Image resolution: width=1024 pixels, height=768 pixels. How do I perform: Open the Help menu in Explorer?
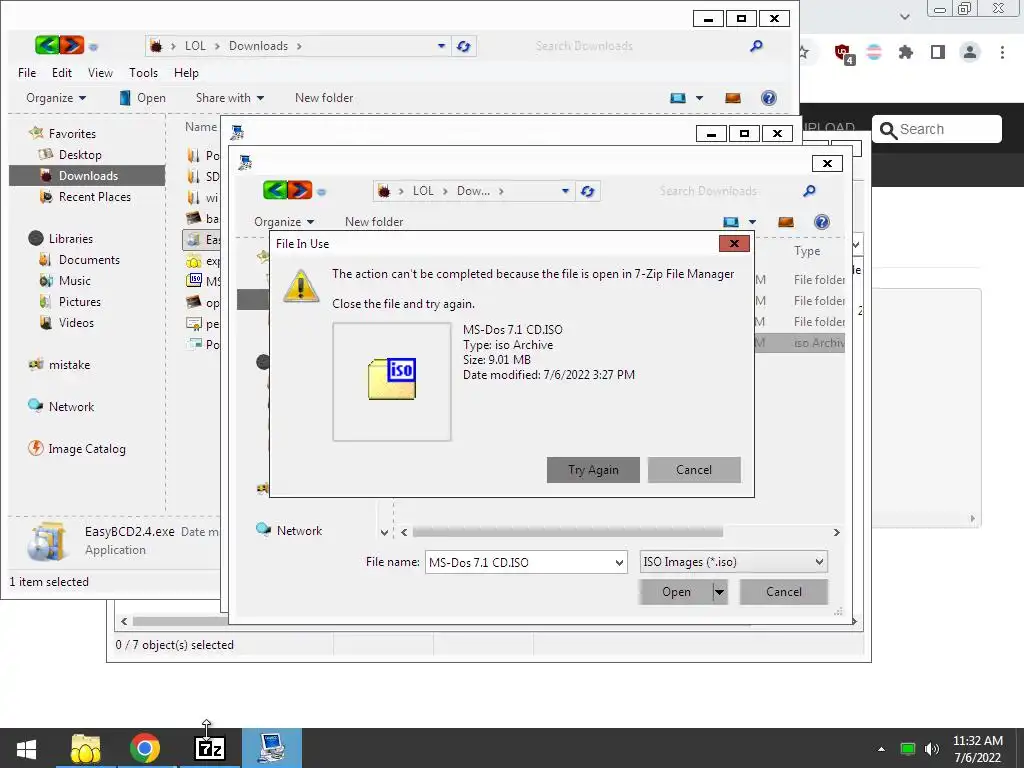186,72
